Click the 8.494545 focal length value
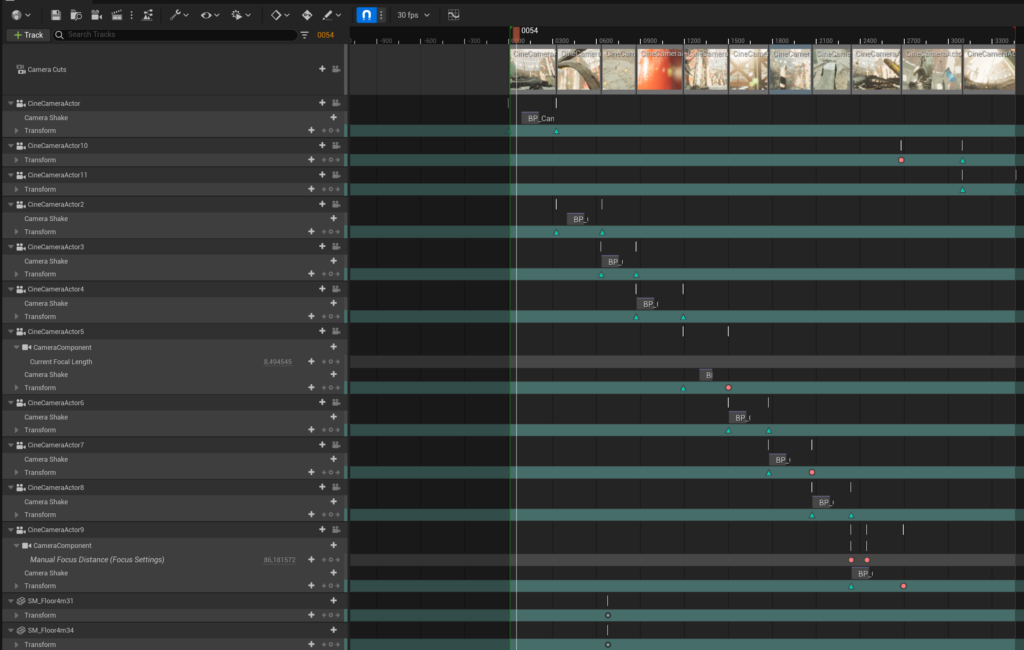This screenshot has height=650, width=1024. [278, 361]
